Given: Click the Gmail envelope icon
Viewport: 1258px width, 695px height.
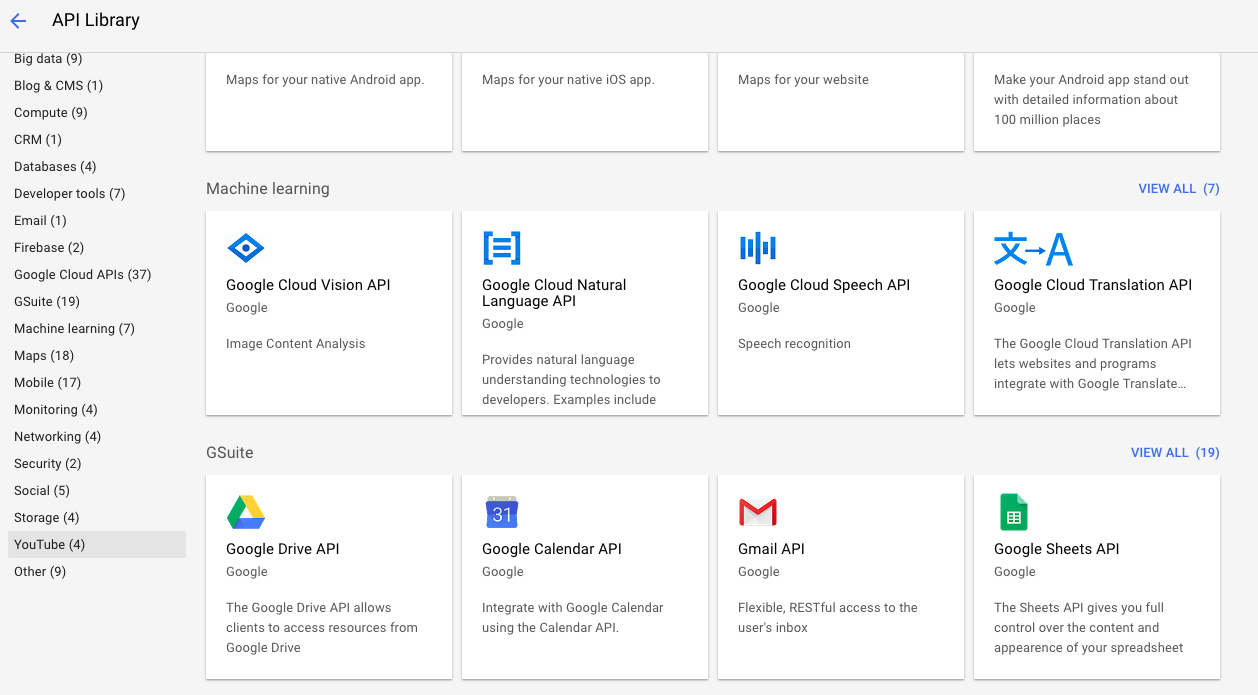Looking at the screenshot, I should pyautogui.click(x=758, y=512).
